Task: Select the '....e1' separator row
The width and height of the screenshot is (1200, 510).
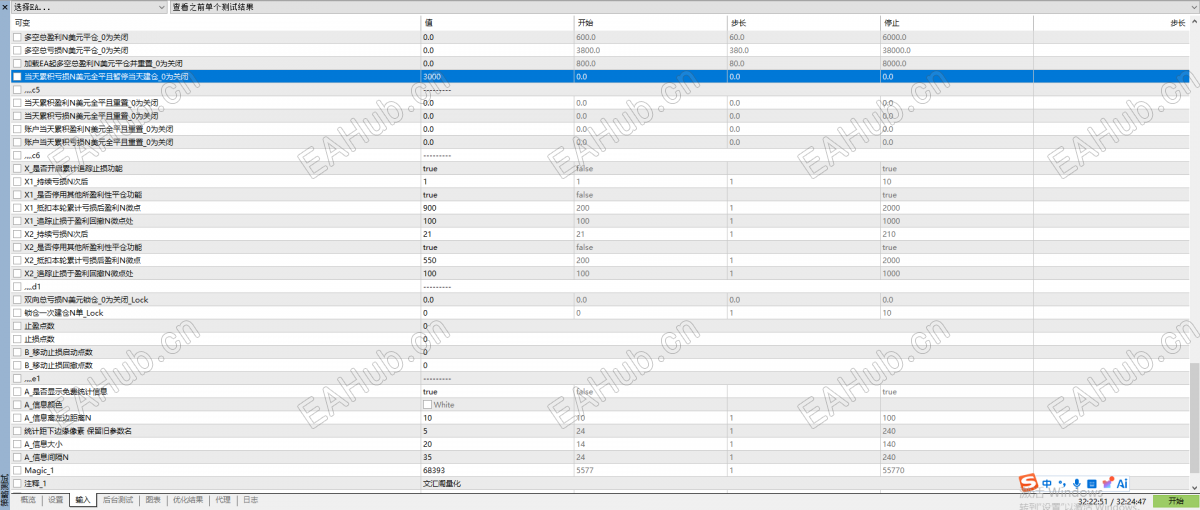Action: click(600, 378)
